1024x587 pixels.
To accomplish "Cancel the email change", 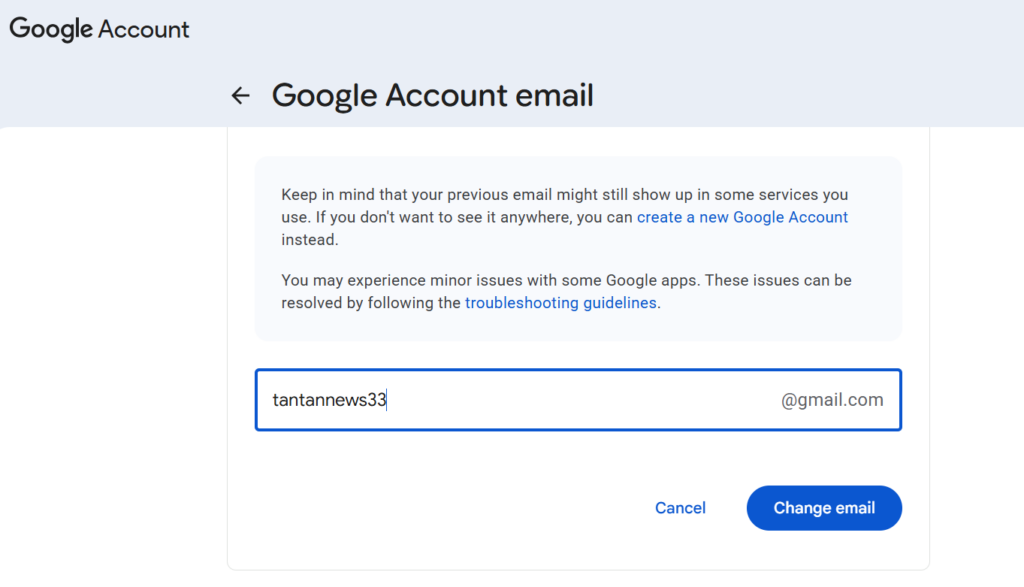I will pos(680,508).
